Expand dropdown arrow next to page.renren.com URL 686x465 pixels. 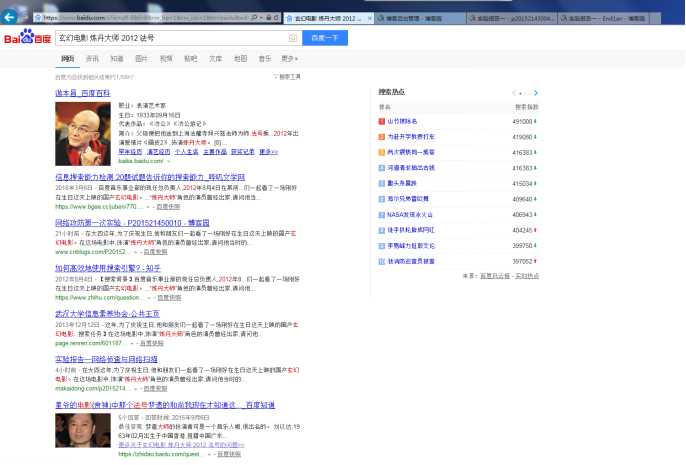point(132,344)
